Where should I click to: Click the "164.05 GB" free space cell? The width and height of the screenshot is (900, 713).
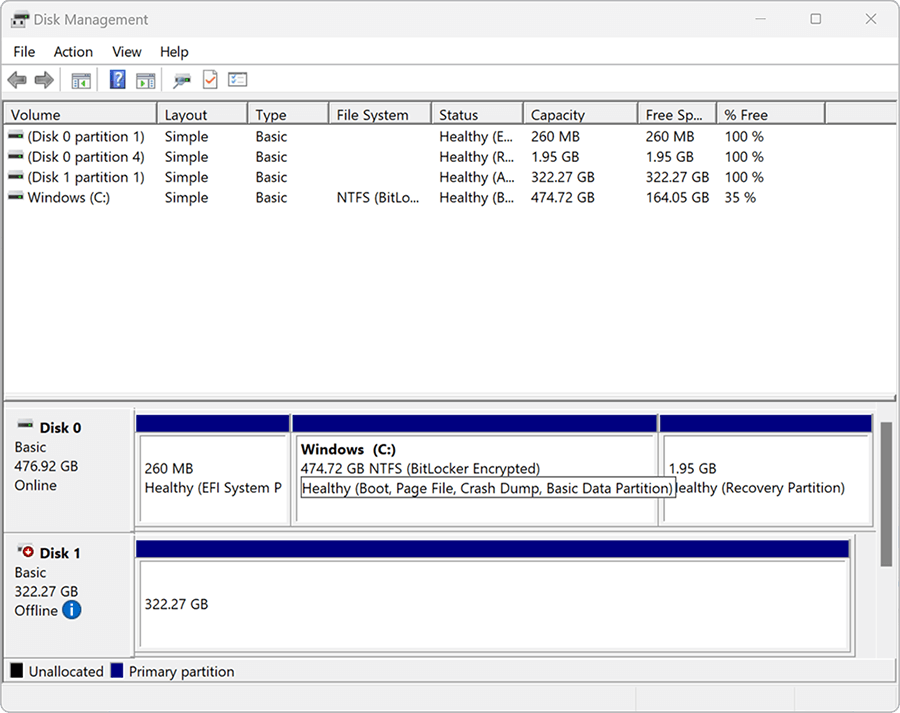tap(677, 197)
